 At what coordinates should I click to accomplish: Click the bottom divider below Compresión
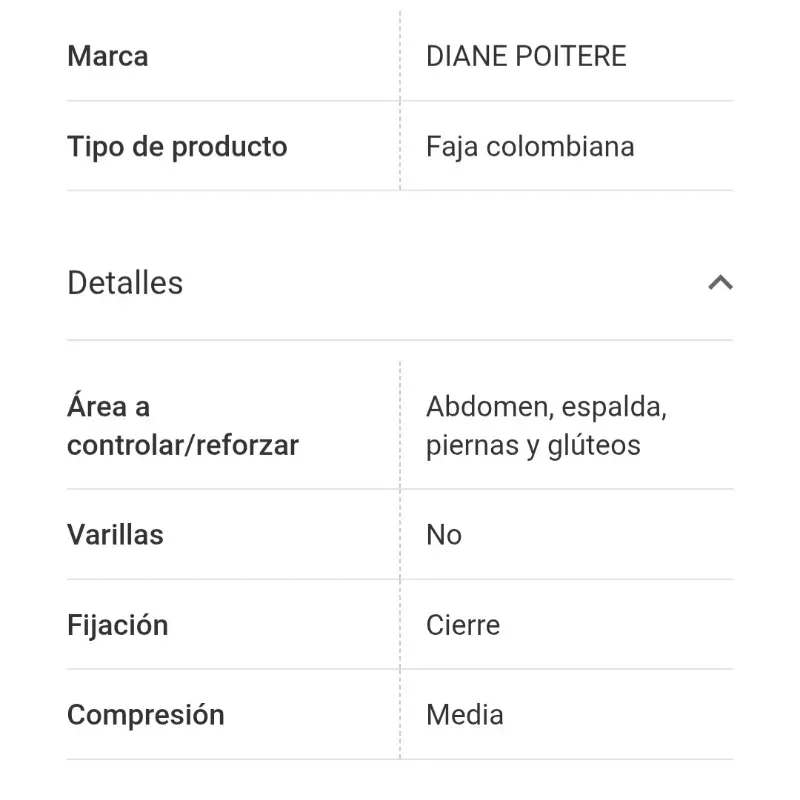click(400, 759)
